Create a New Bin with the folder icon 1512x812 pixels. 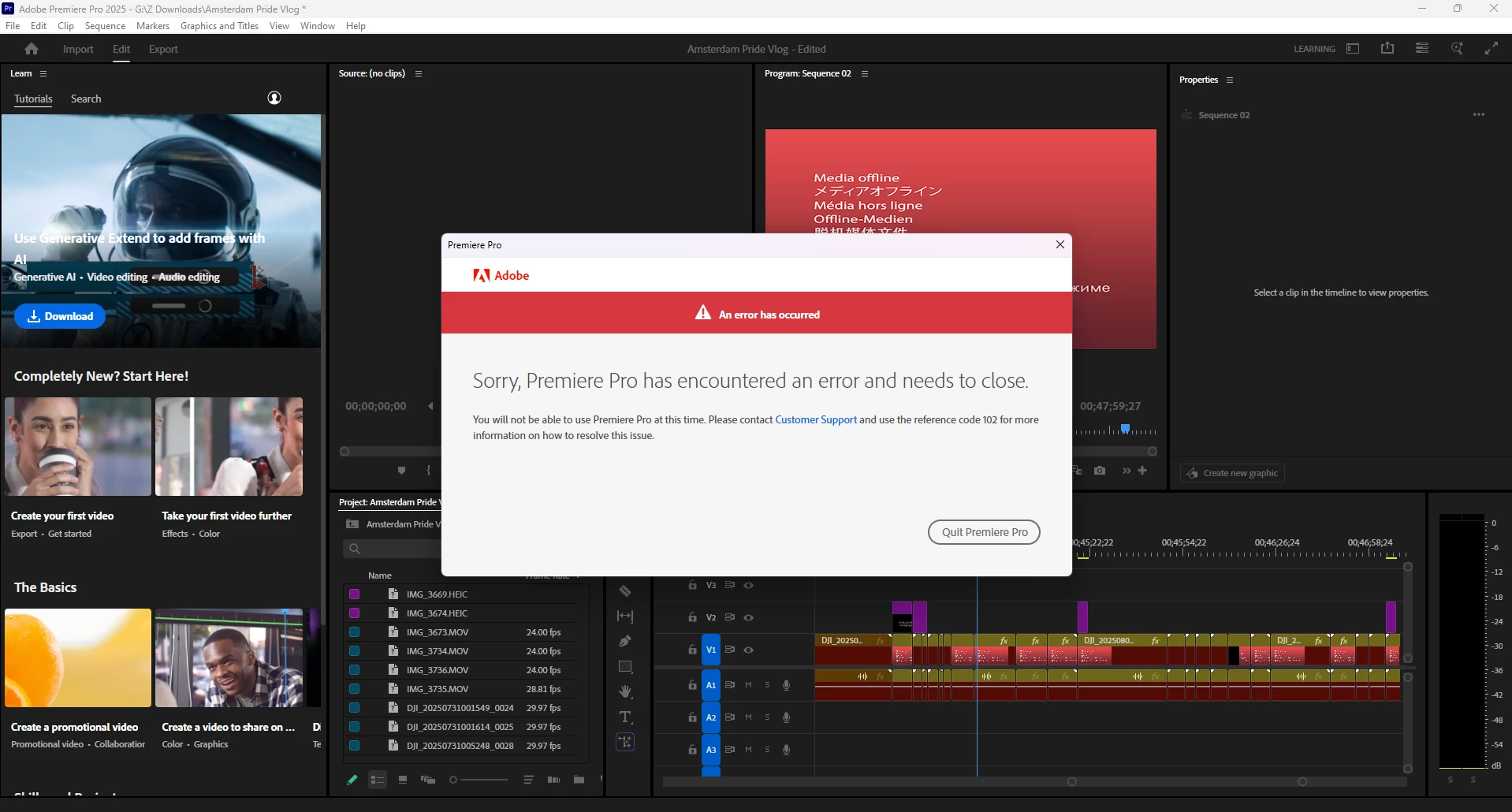[x=579, y=780]
